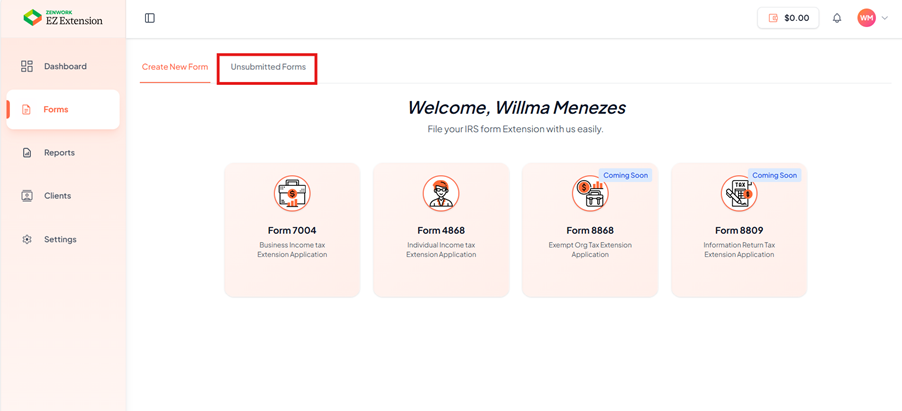Click the Zenwork EZ Extension logo
The height and width of the screenshot is (411, 902).
[x=62, y=18]
